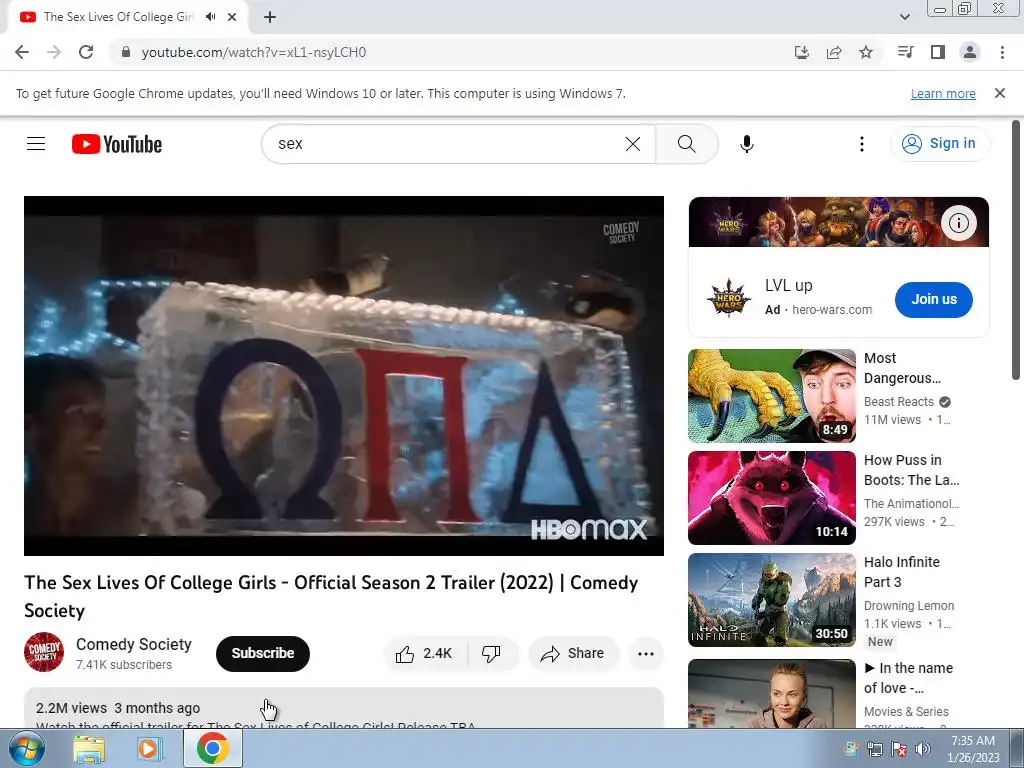Sign in to YouTube
Screen dimensions: 1024x768
coord(939,144)
